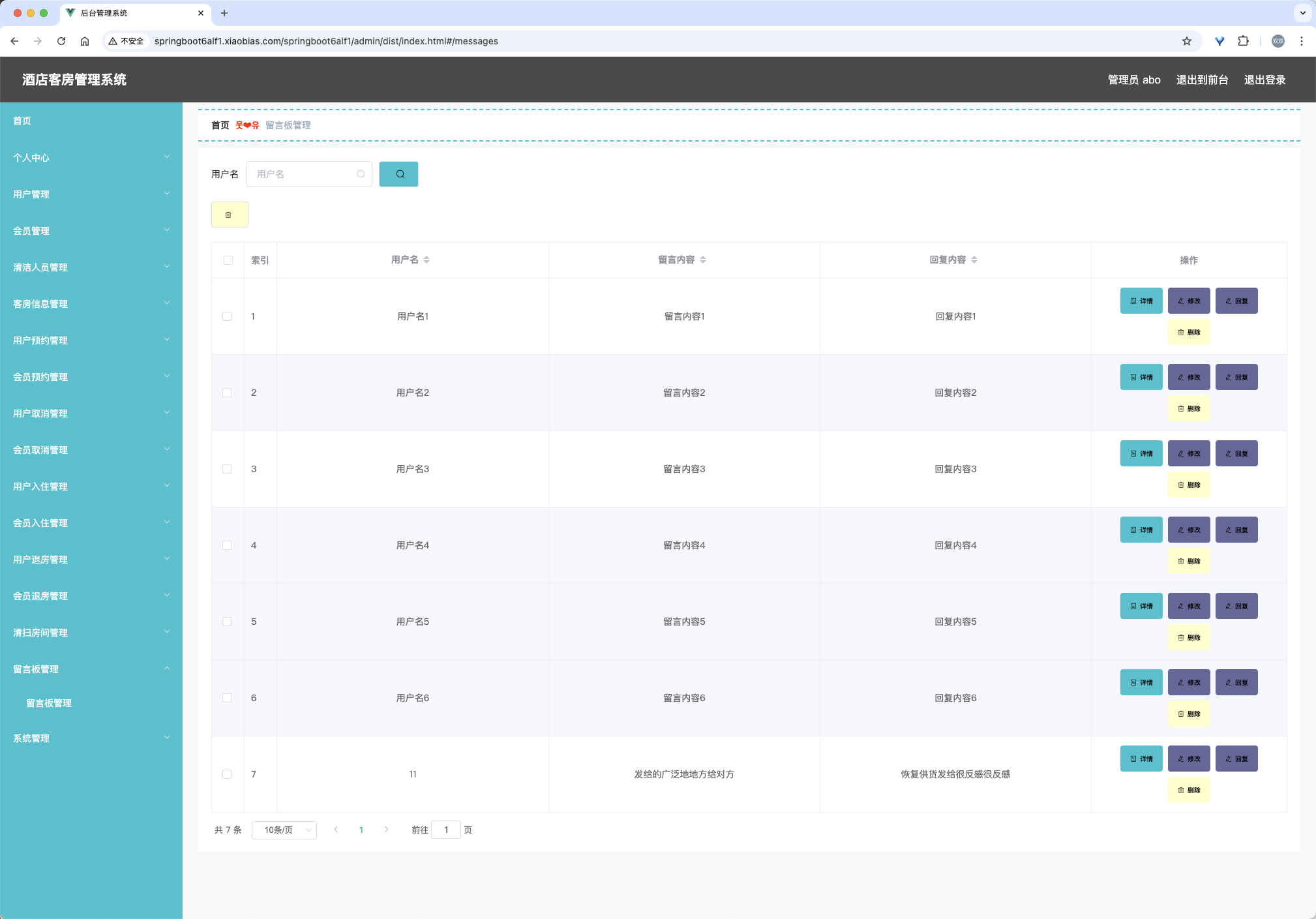
Task: Click 修改 for row 用户名4
Action: (x=1189, y=530)
